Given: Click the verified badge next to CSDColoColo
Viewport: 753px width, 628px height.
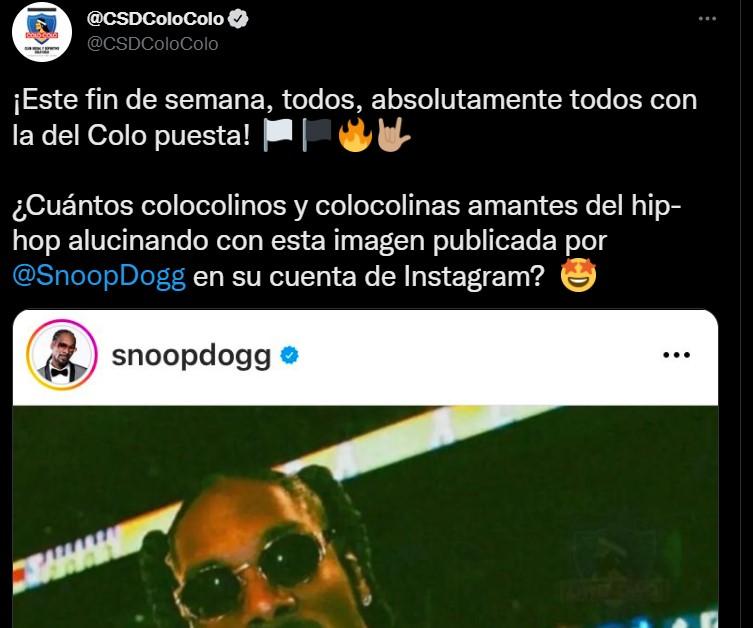Looking at the screenshot, I should pyautogui.click(x=238, y=19).
